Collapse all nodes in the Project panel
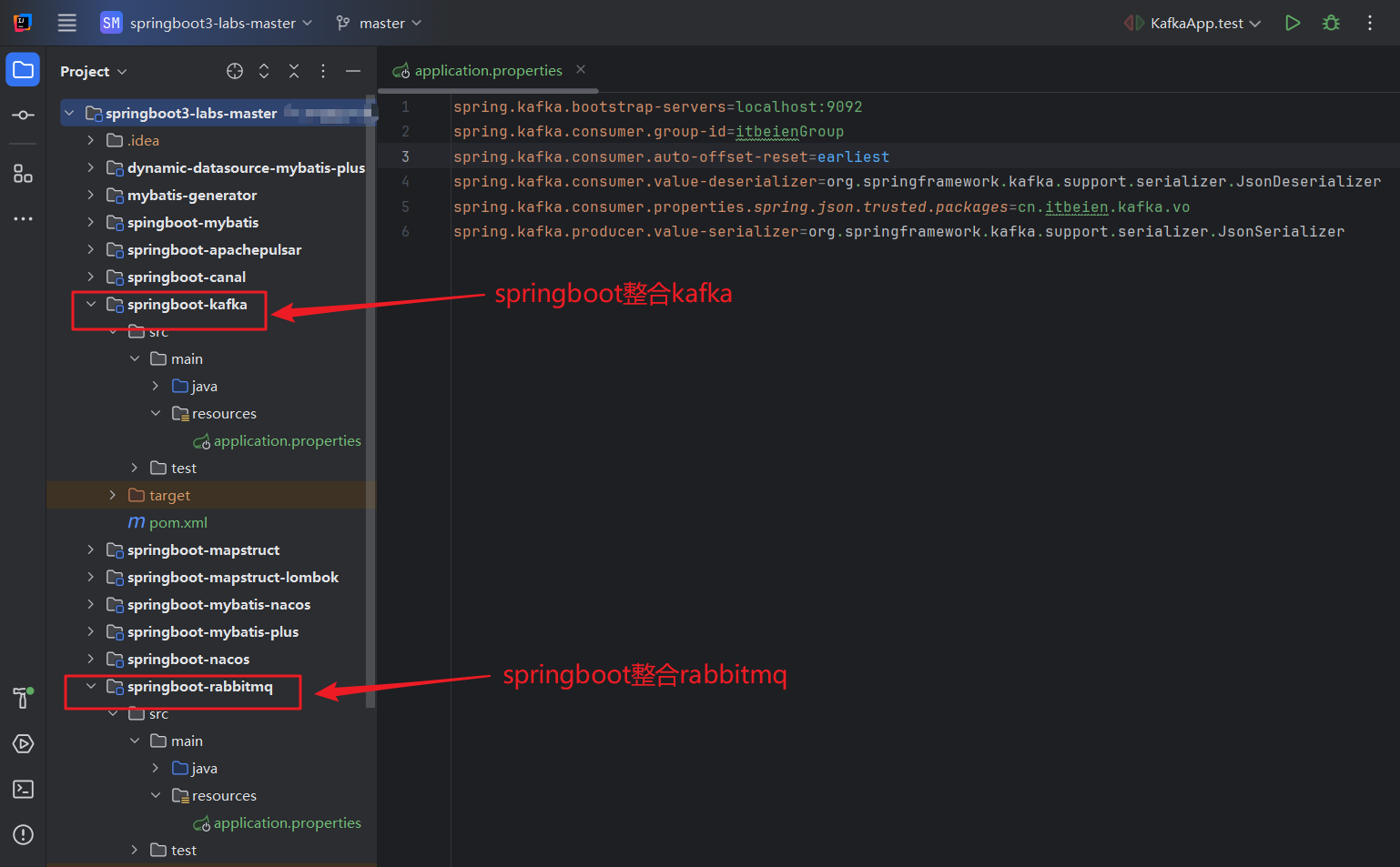The width and height of the screenshot is (1400, 867). 294,71
